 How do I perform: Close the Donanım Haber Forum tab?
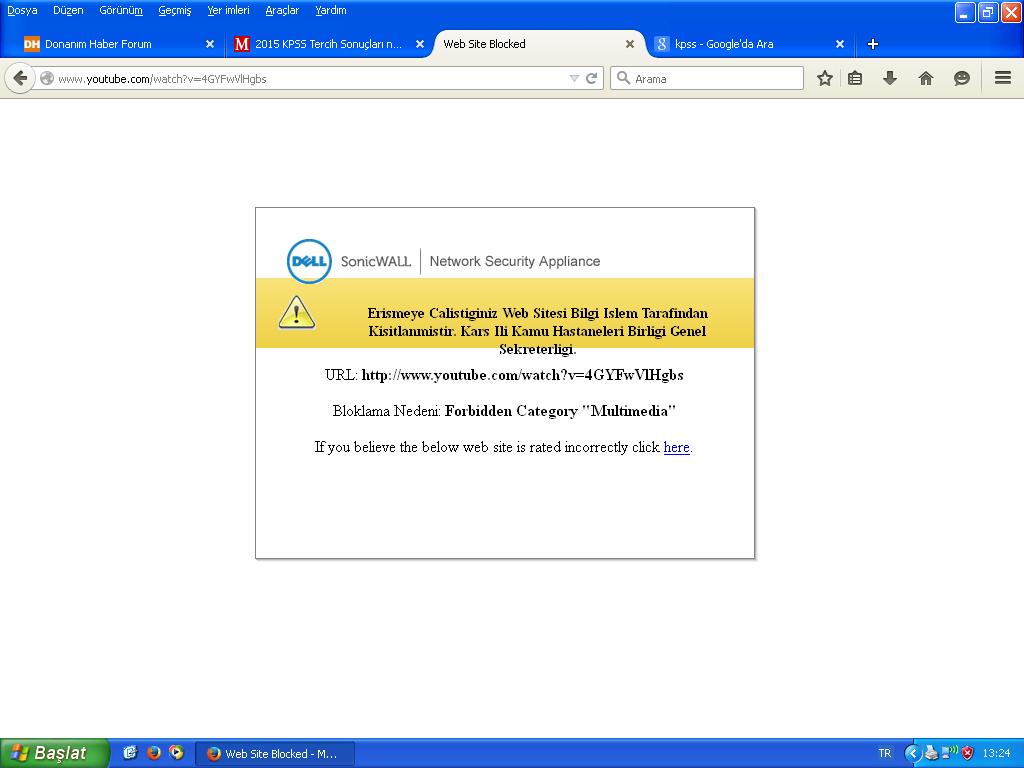click(x=210, y=44)
